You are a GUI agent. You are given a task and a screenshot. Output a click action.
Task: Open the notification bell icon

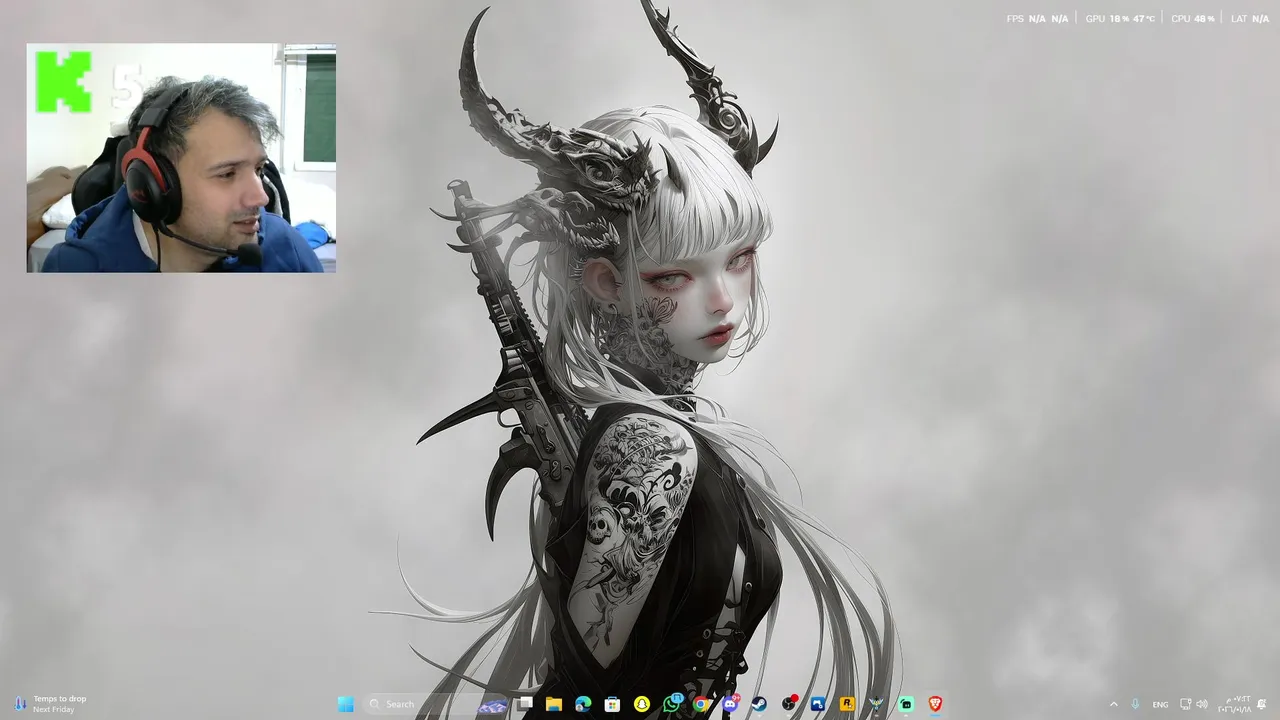point(1262,704)
